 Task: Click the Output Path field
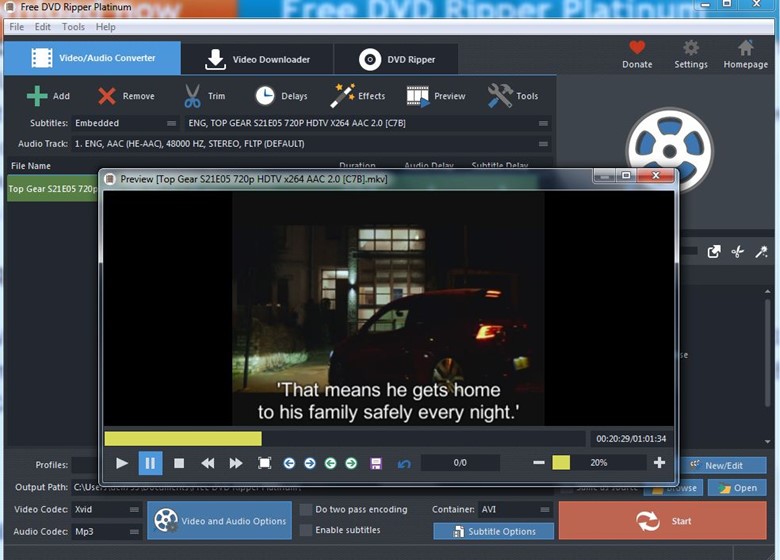coord(312,487)
